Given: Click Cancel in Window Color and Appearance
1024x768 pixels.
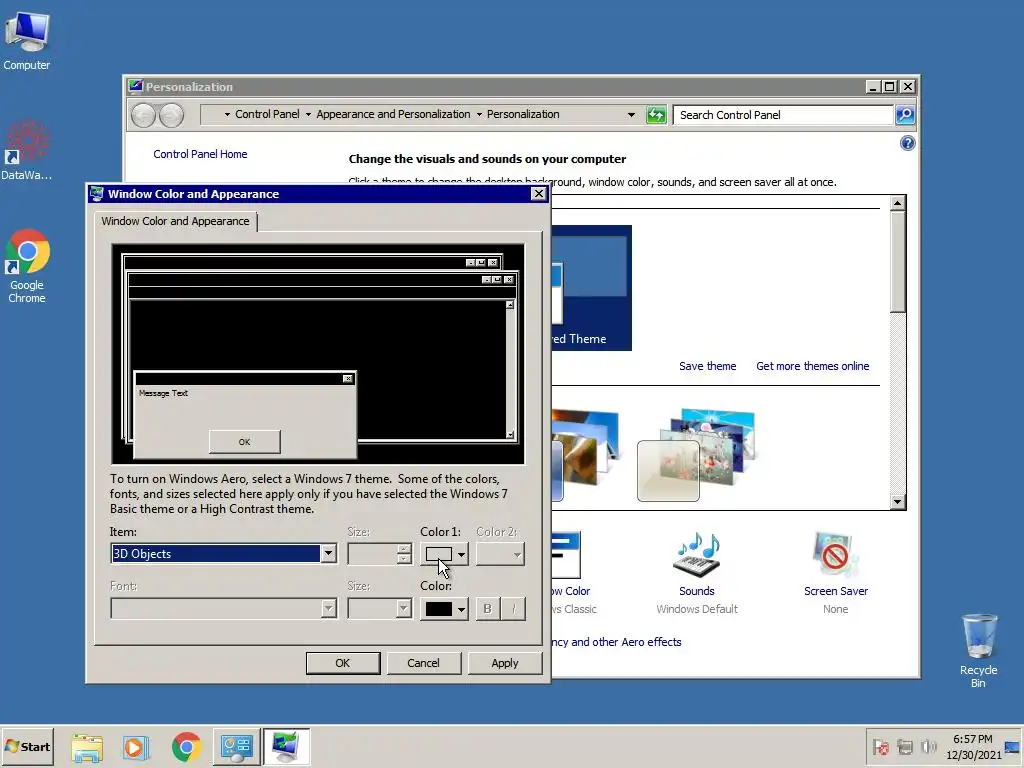Looking at the screenshot, I should (424, 663).
